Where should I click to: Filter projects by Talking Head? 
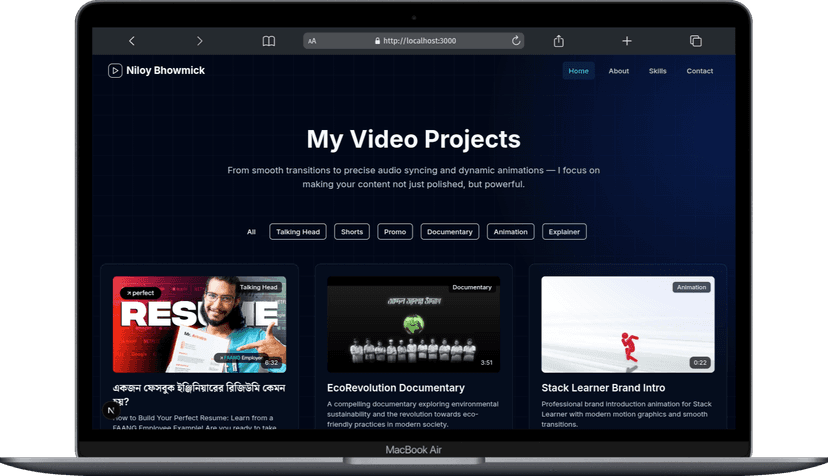pyautogui.click(x=298, y=232)
